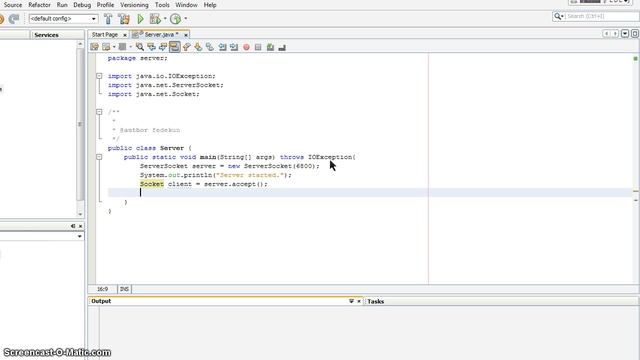Open the Source menu
The image size is (640, 360).
pos(13,5)
